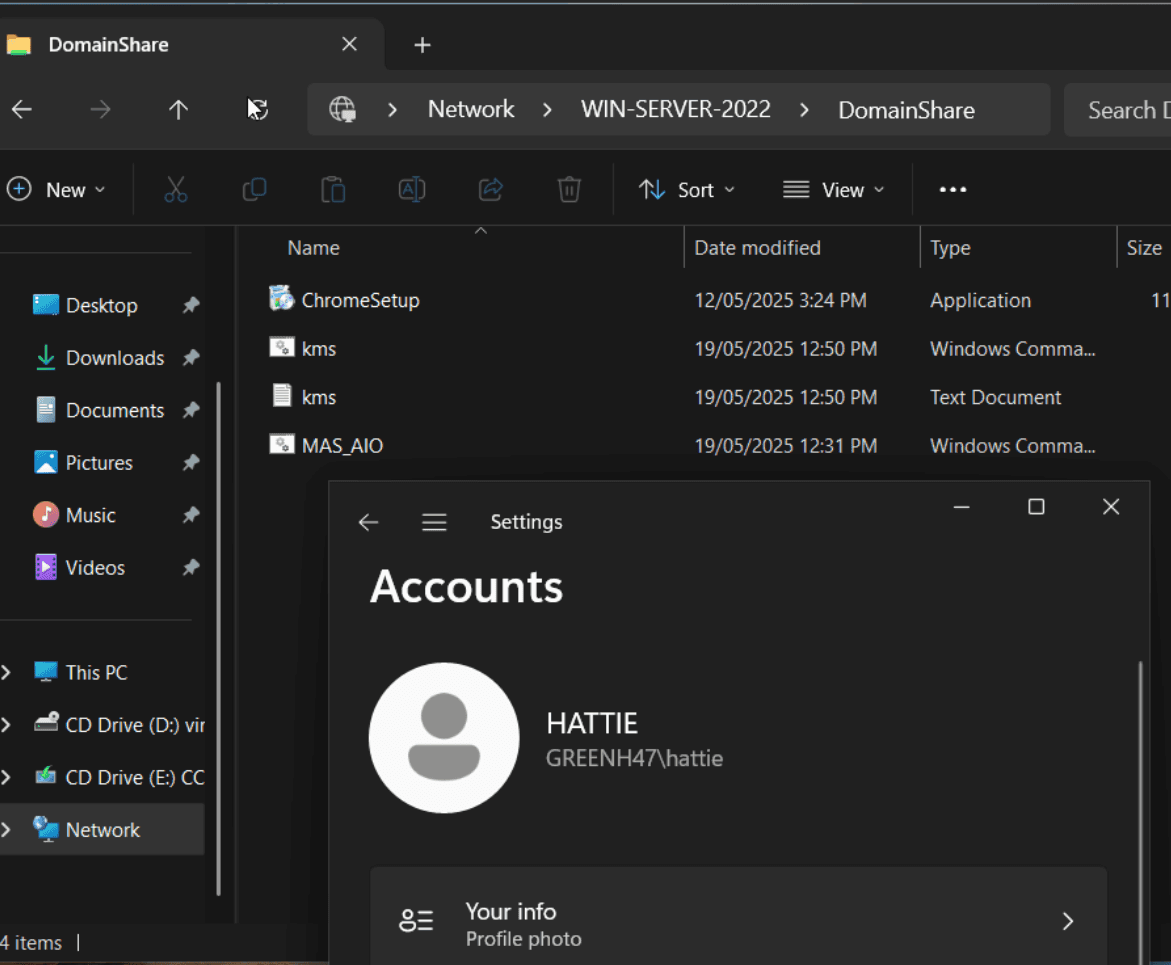
Task: Select CD Drive (E:) in navigation pane
Action: pyautogui.click(x=119, y=778)
